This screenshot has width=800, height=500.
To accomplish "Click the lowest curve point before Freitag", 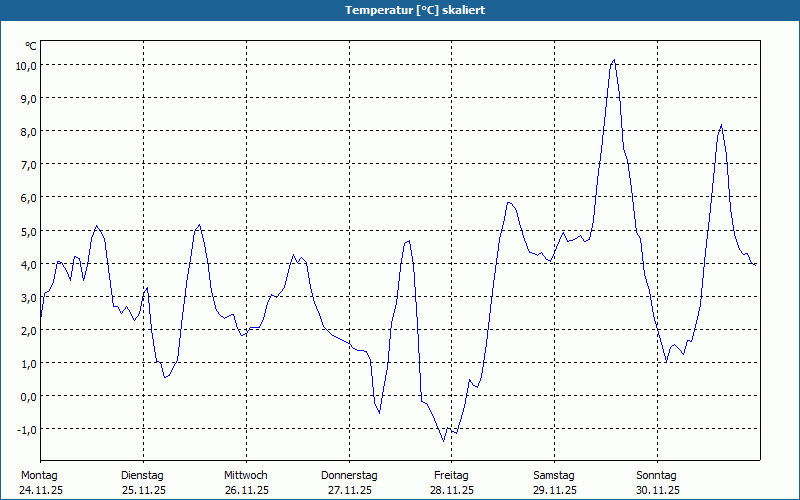I will (443, 441).
